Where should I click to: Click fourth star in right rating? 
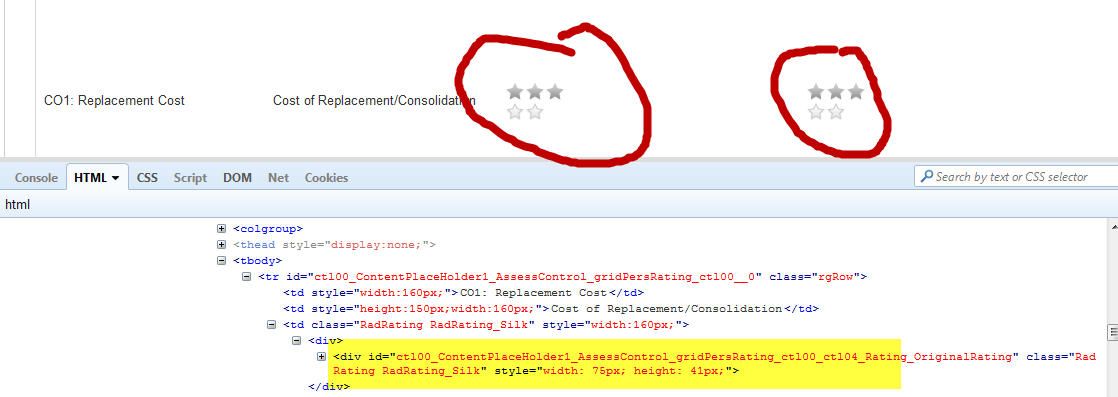tap(816, 112)
